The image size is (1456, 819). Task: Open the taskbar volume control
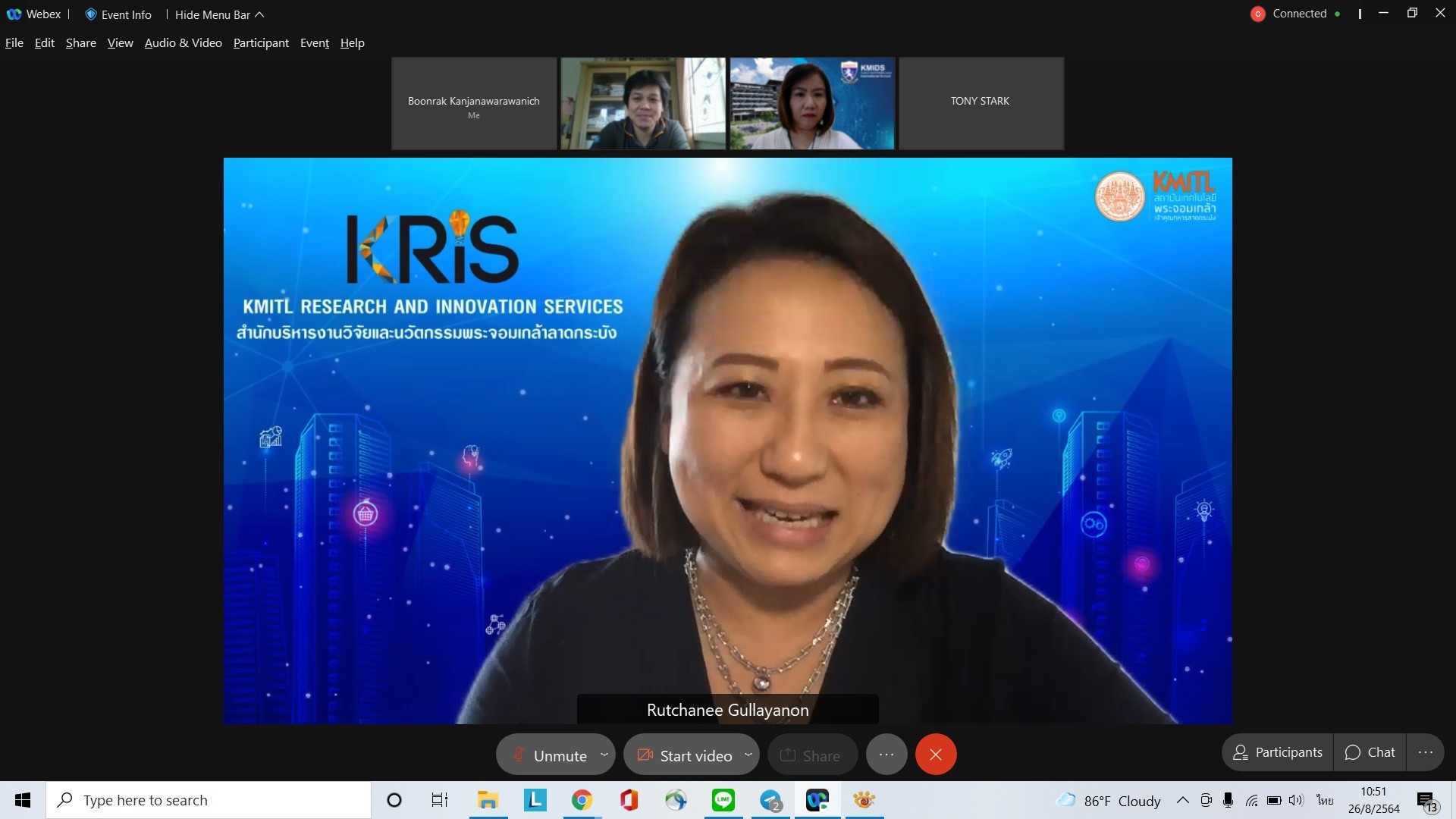(1296, 800)
